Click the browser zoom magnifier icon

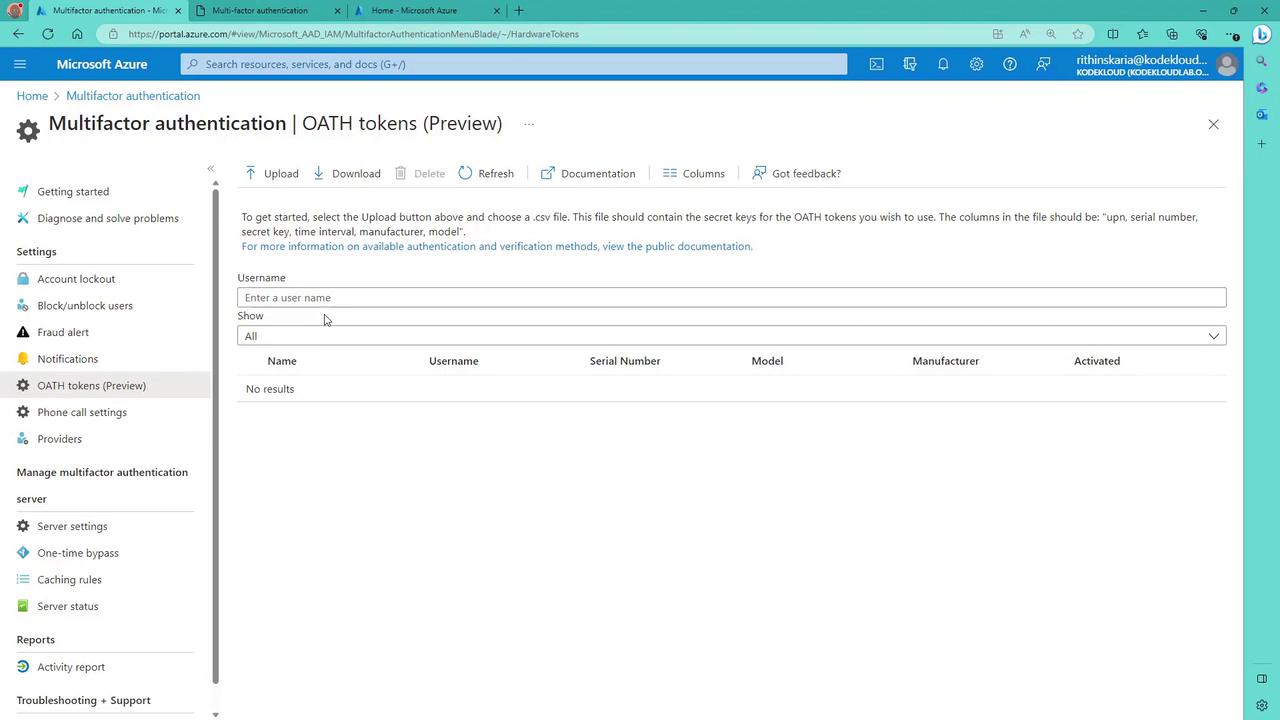[1051, 34]
